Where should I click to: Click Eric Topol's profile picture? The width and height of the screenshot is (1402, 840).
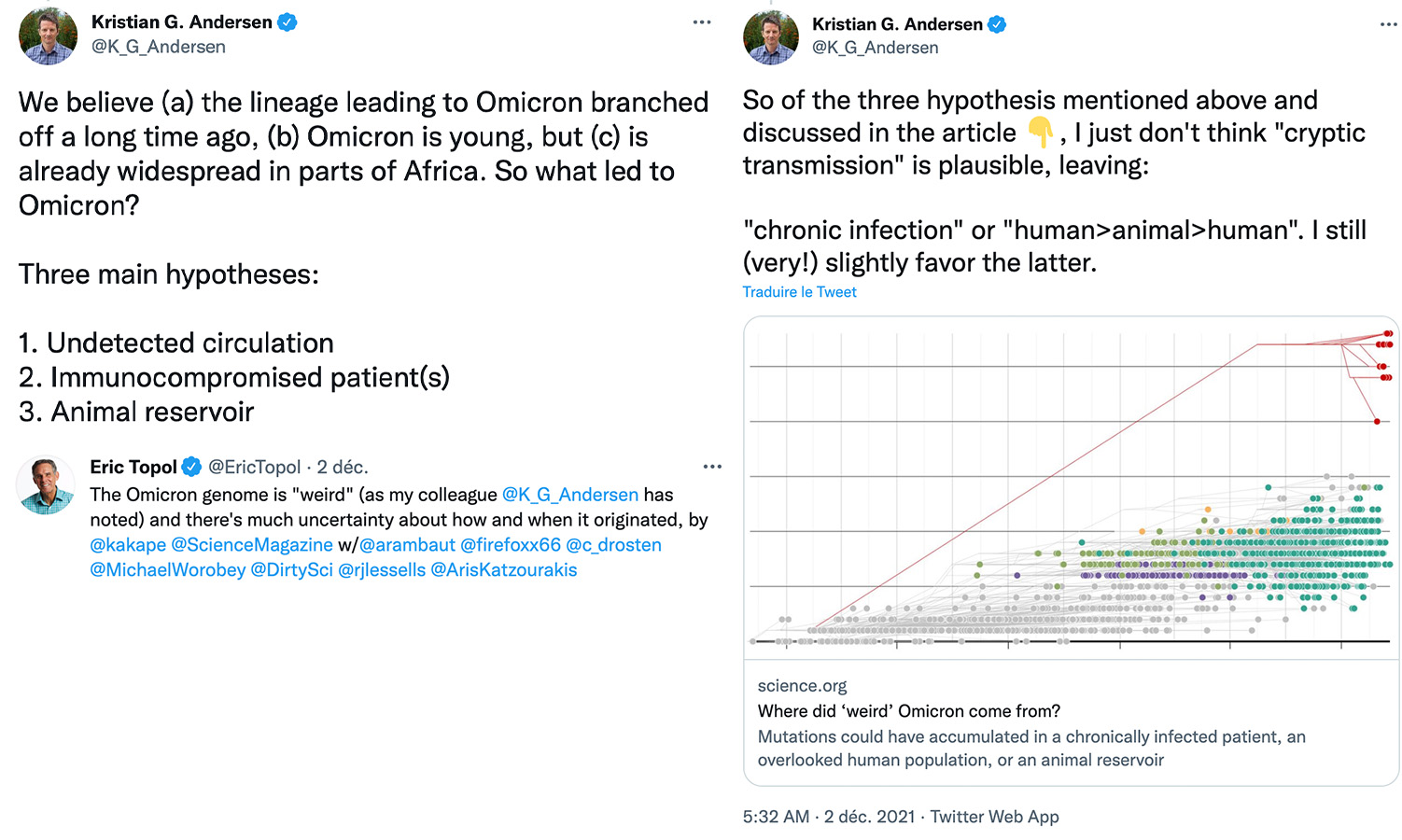pyautogui.click(x=46, y=485)
